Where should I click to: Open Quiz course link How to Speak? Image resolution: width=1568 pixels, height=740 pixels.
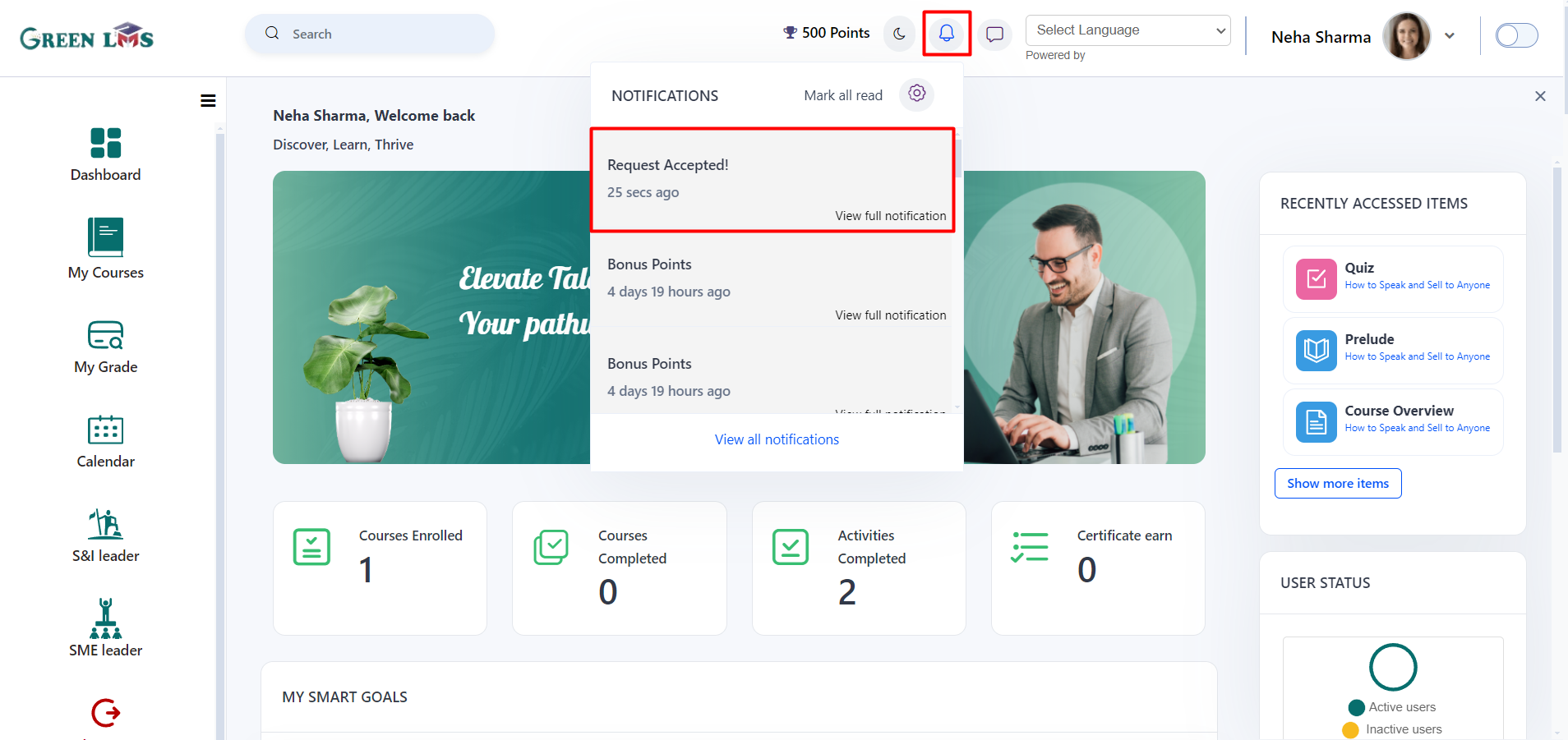tap(1417, 285)
